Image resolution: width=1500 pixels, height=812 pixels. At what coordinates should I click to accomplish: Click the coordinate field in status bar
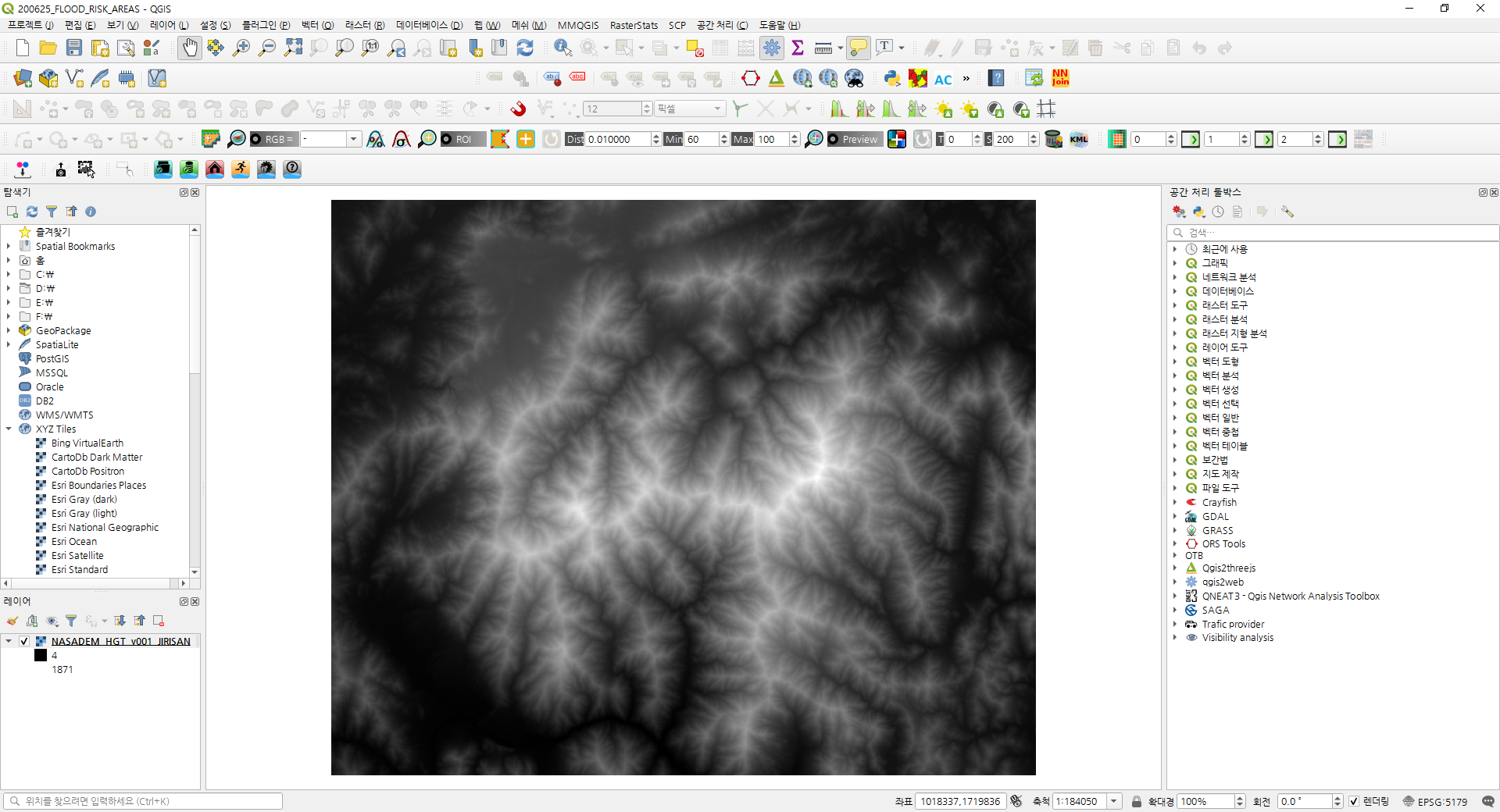click(960, 801)
